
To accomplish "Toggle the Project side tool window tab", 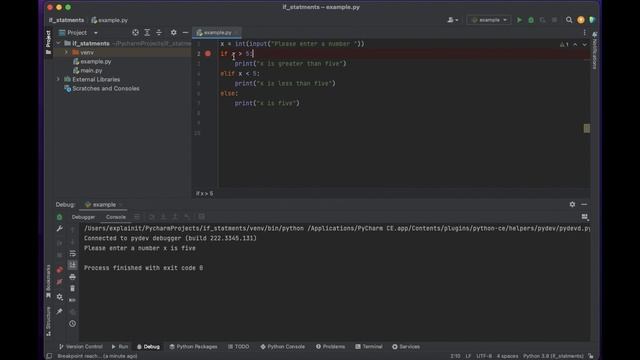I will (x=49, y=42).
